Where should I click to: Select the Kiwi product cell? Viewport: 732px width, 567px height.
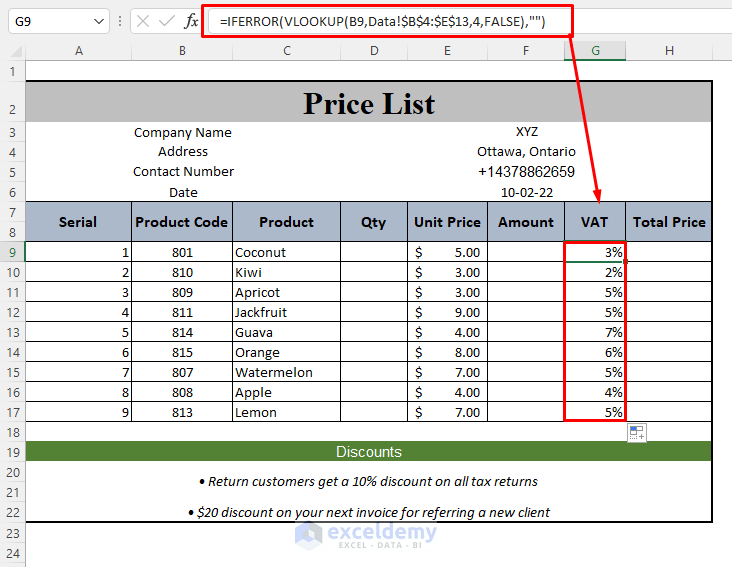pyautogui.click(x=287, y=273)
